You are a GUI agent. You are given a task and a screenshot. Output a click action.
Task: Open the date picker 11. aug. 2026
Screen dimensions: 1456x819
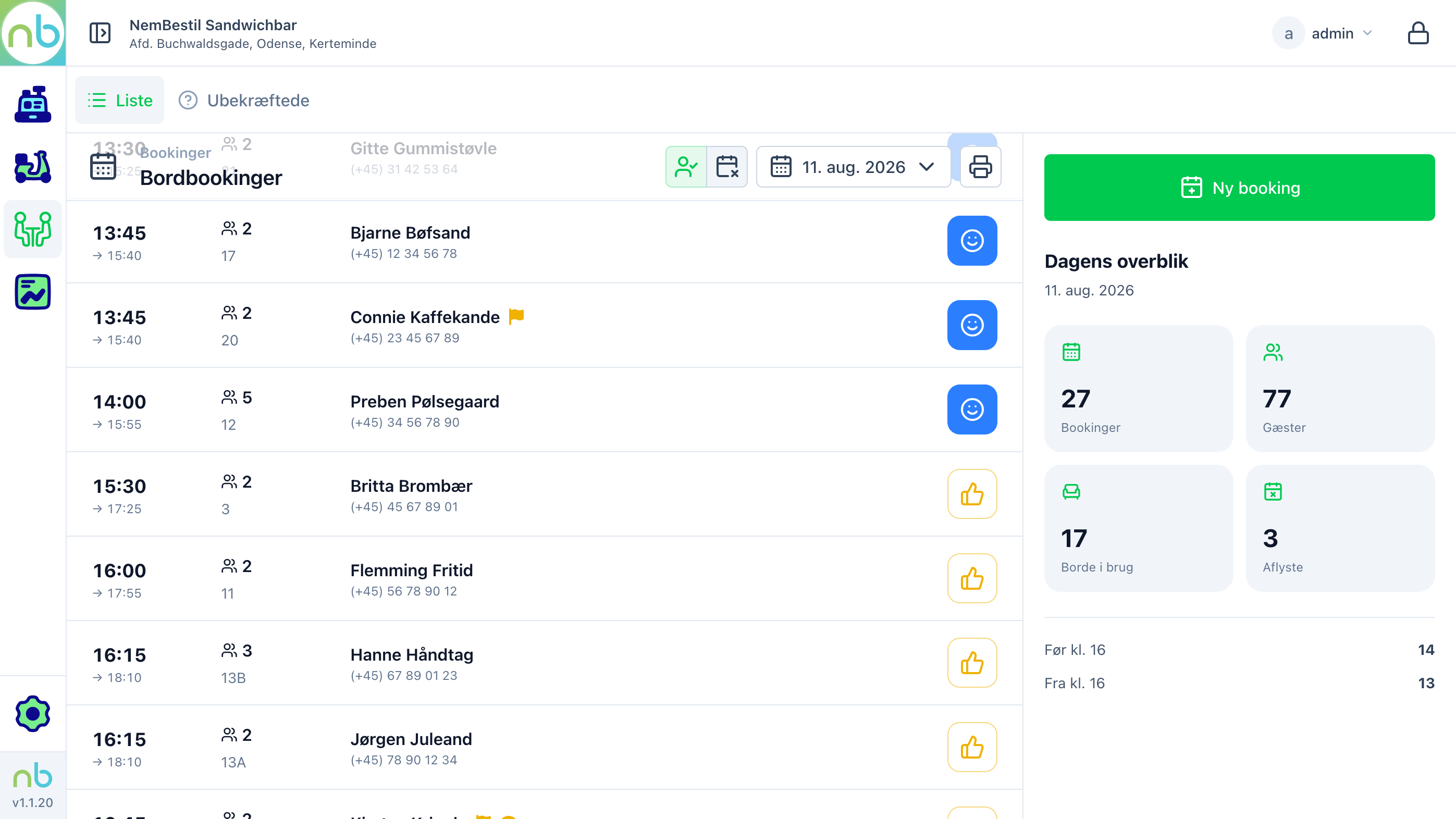coord(854,167)
